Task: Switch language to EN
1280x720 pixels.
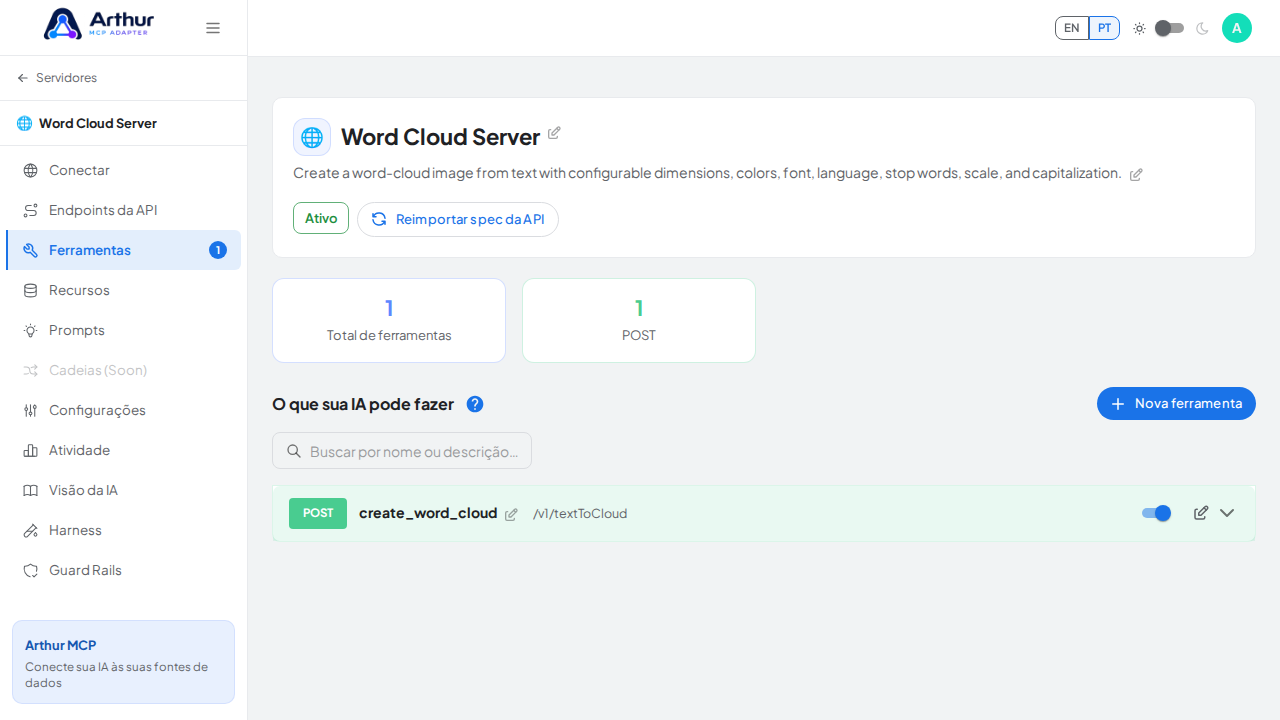Action: point(1072,28)
